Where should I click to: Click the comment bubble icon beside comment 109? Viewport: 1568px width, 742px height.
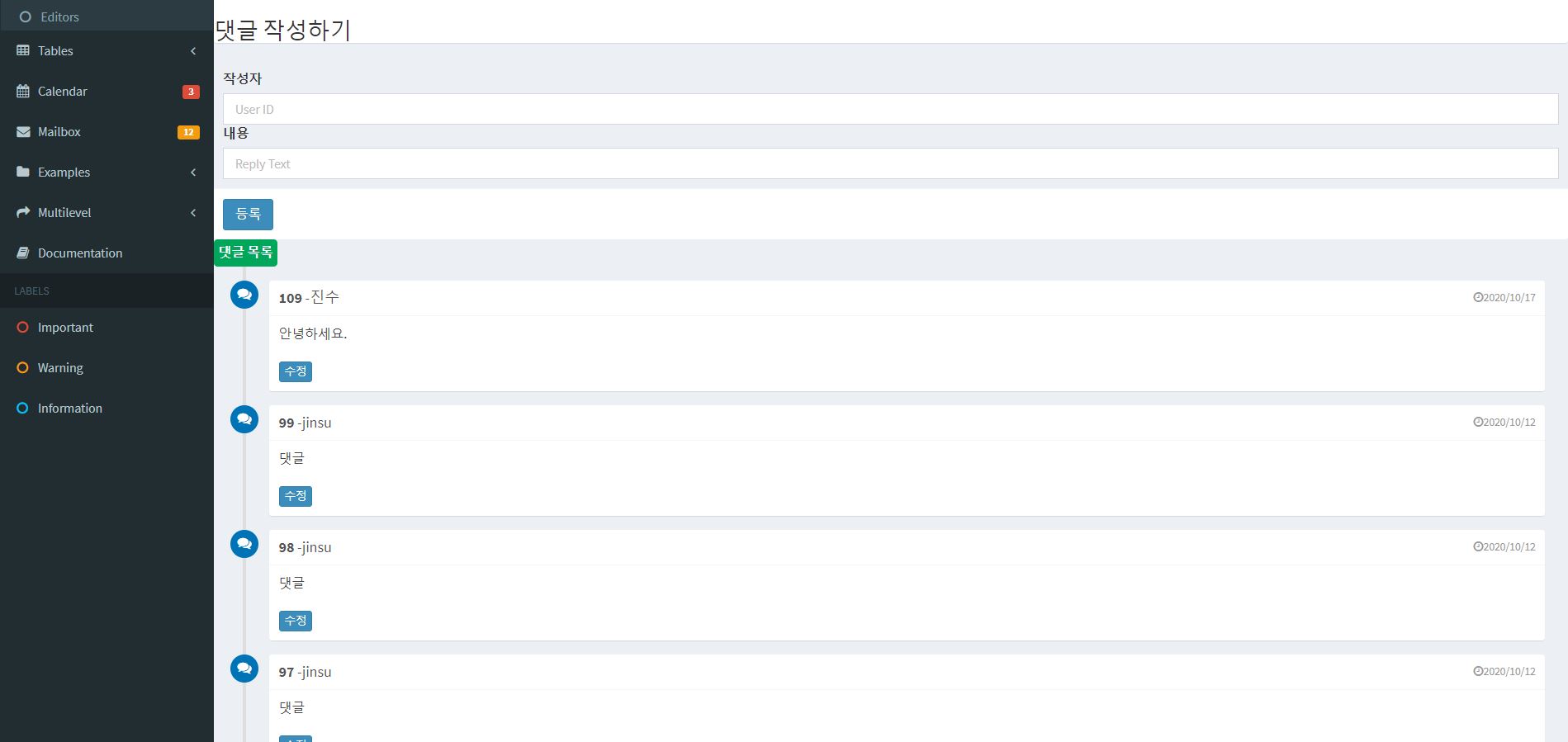(x=244, y=294)
